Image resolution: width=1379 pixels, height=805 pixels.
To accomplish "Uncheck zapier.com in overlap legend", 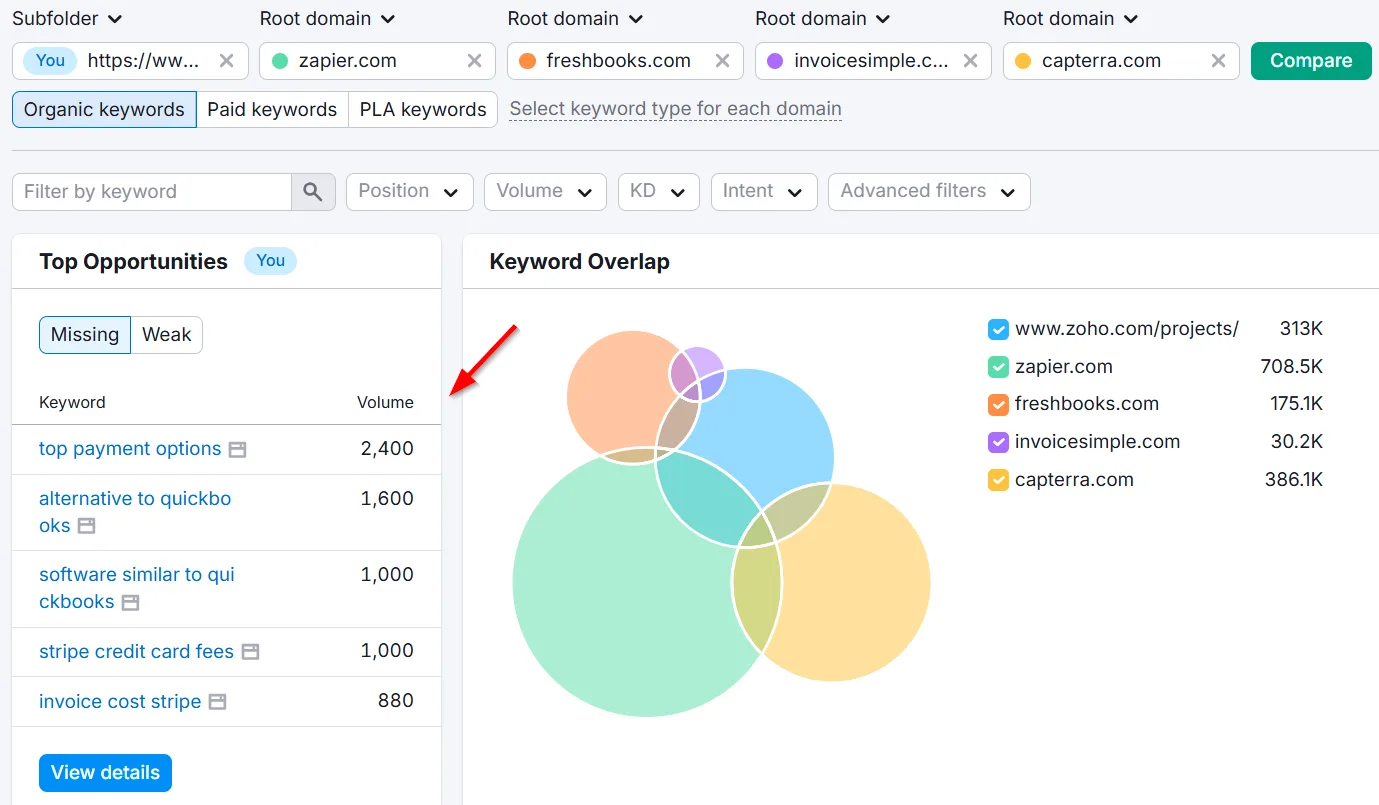I will (x=998, y=367).
